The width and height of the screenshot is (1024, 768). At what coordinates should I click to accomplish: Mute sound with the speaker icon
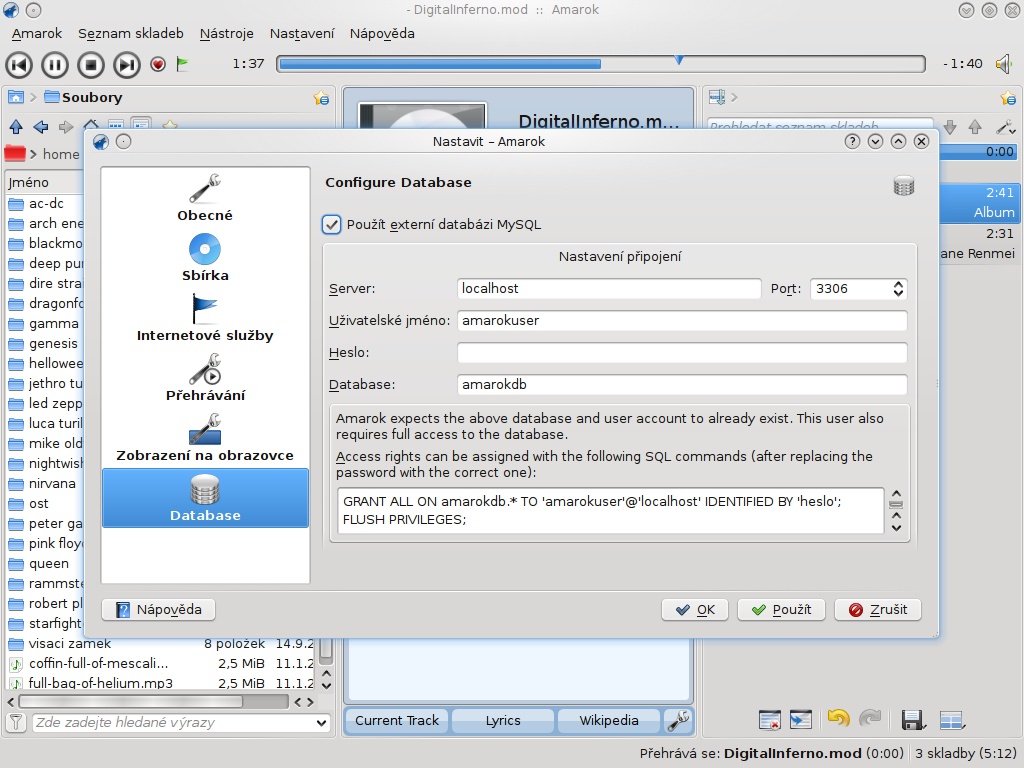pos(1004,64)
